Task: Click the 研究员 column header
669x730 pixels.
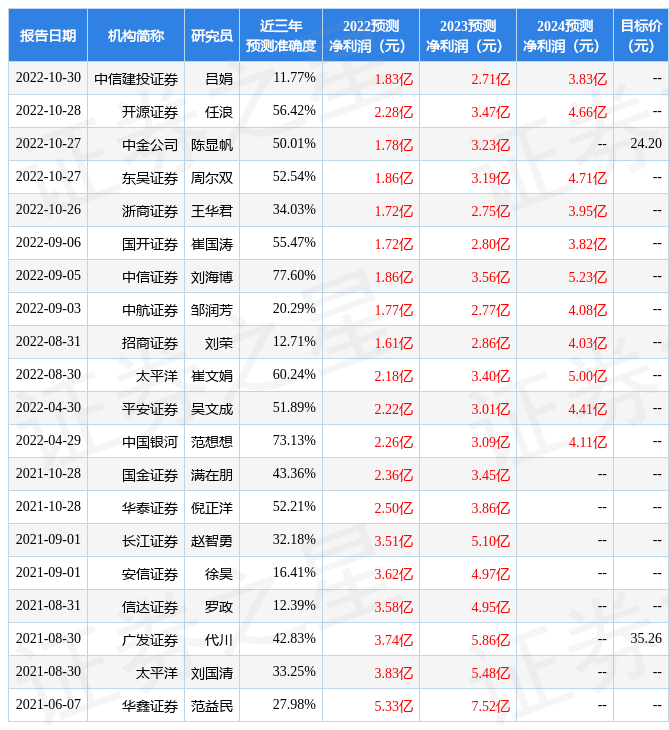Action: [212, 35]
